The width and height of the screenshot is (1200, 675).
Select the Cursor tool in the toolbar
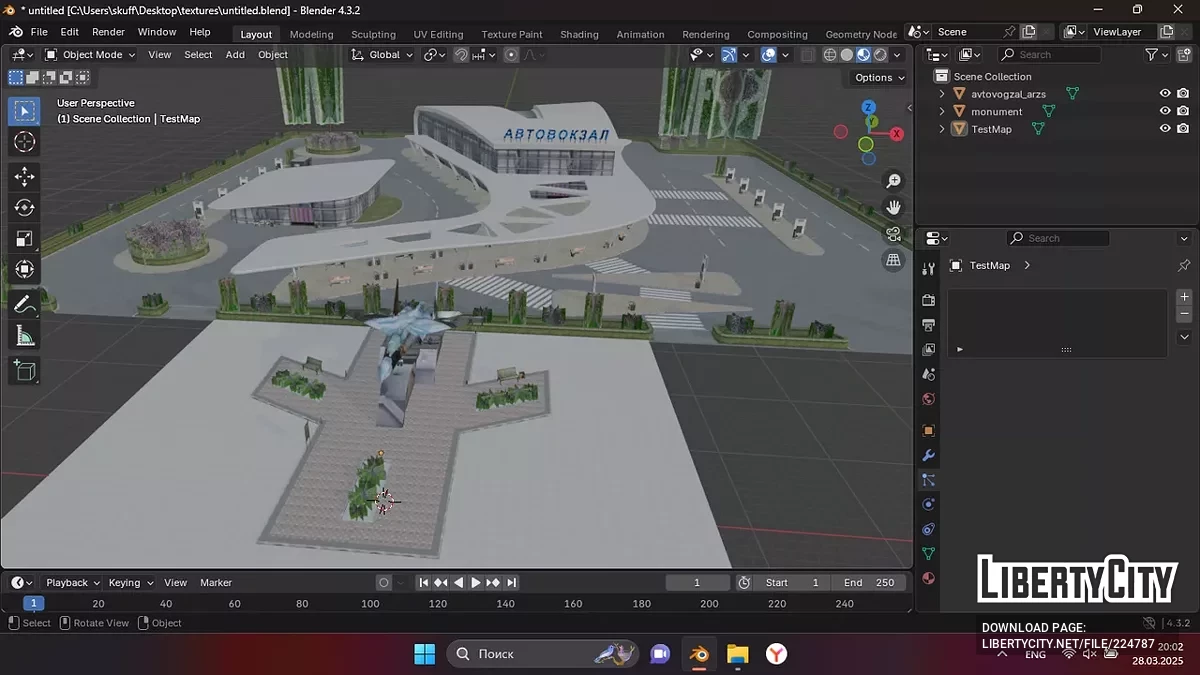24,142
